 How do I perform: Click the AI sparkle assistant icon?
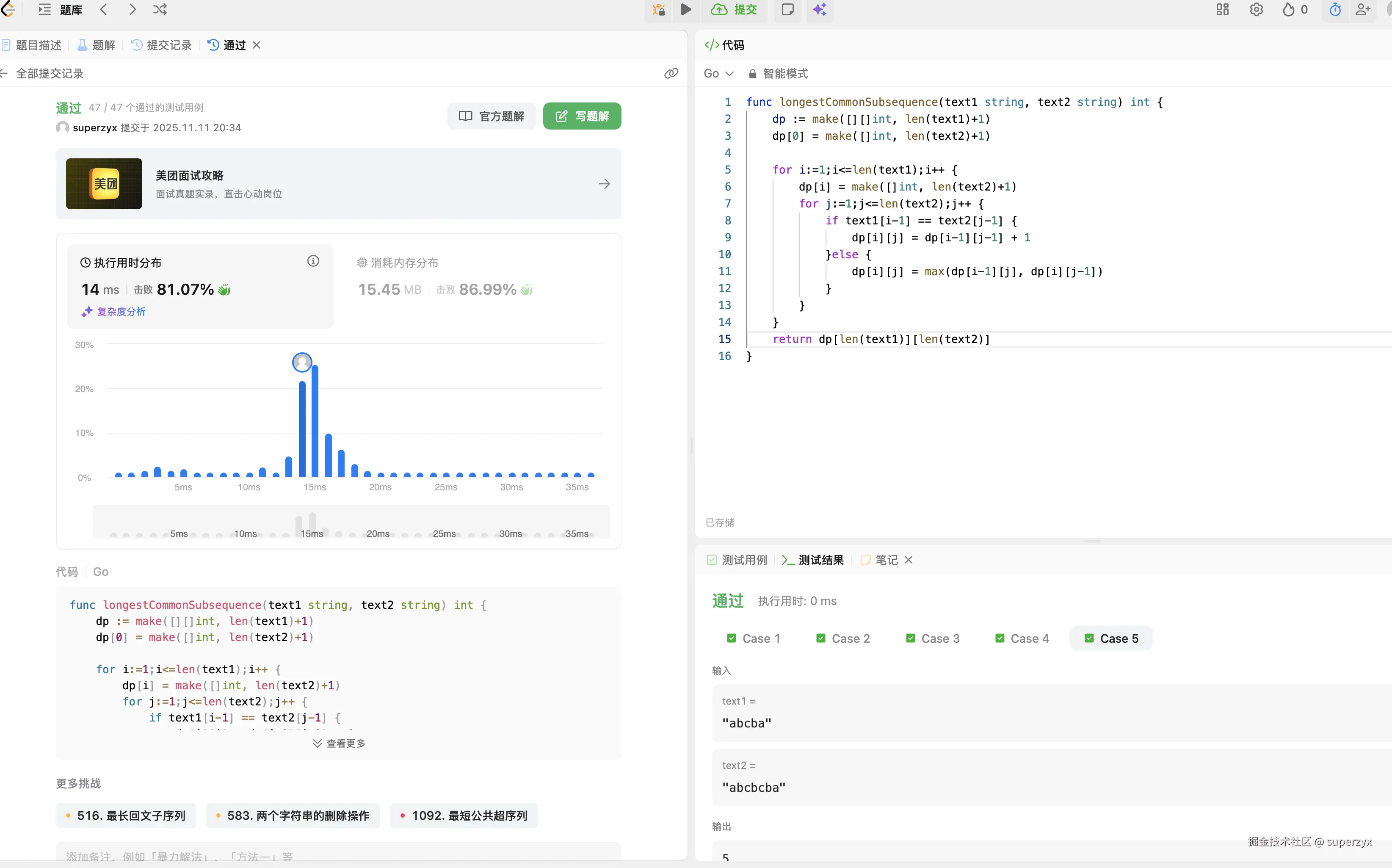[820, 10]
